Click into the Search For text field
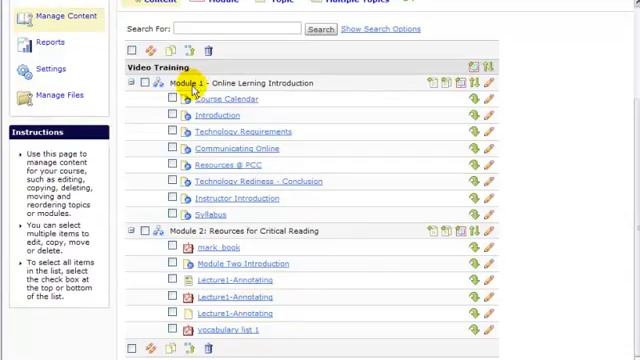This screenshot has height=360, width=640. [238, 28]
